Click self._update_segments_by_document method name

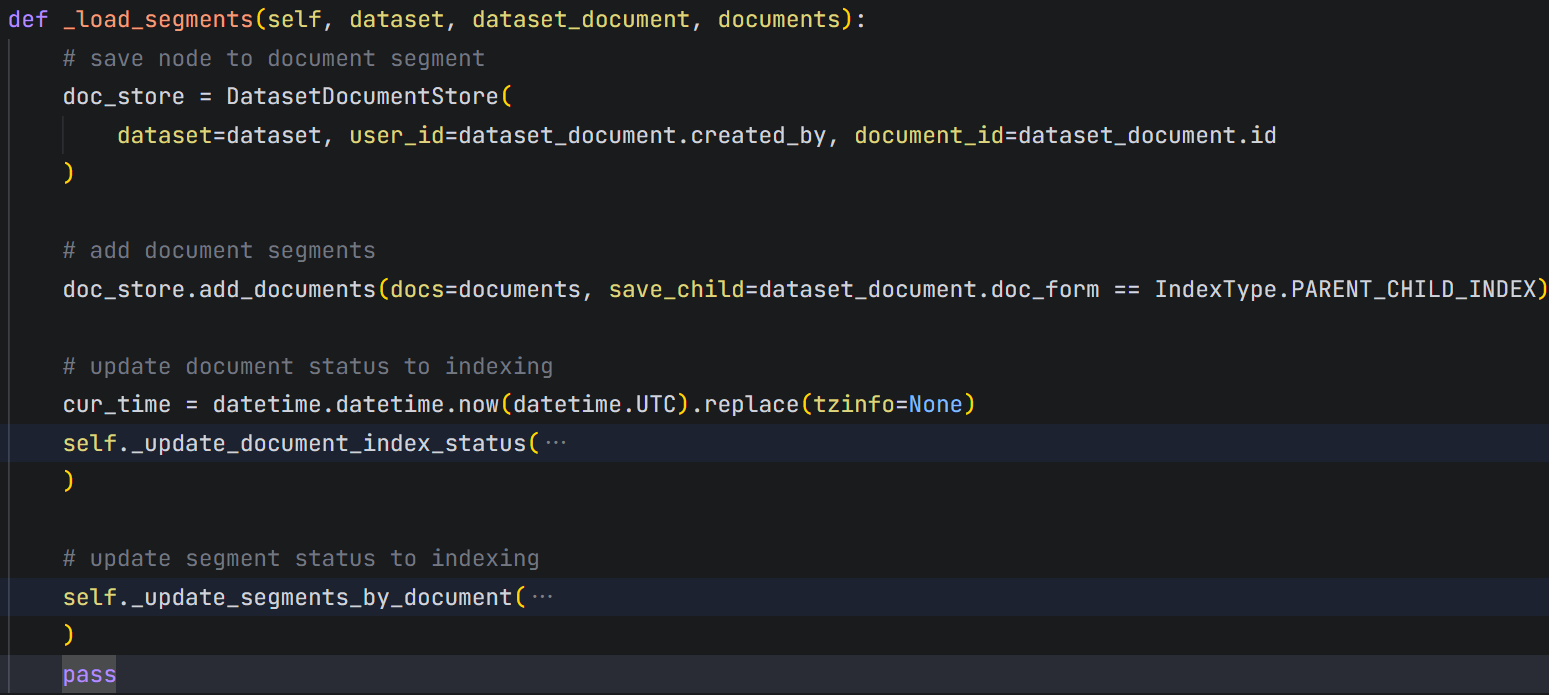(x=288, y=597)
